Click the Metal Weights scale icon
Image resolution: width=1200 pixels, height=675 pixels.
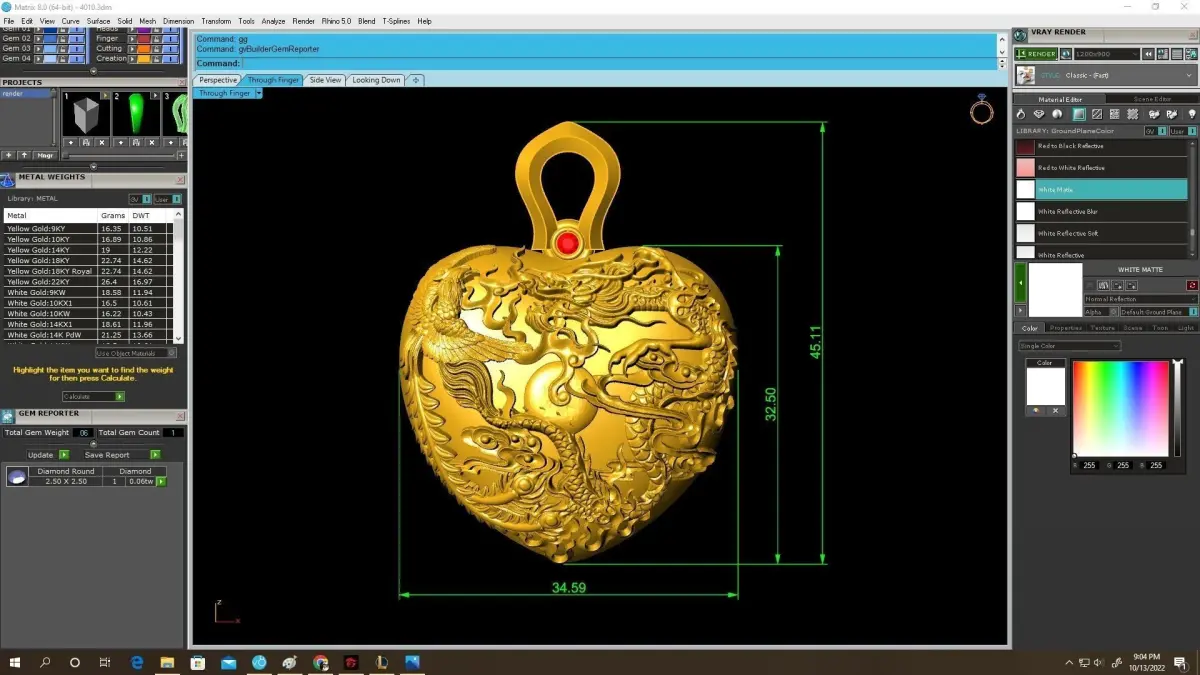coord(7,179)
